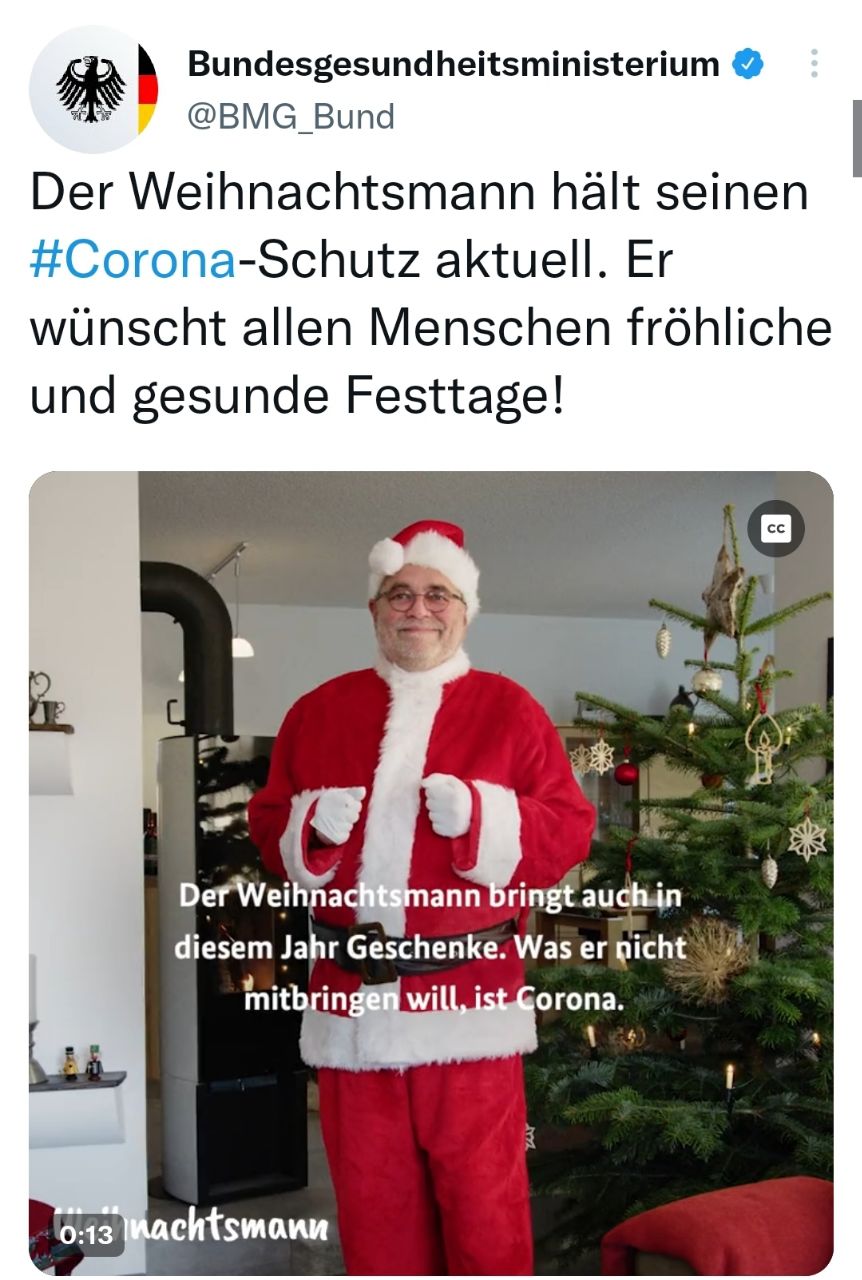Click the scrollbar thumb at right edge
The width and height of the screenshot is (862, 1280).
pos(857,138)
